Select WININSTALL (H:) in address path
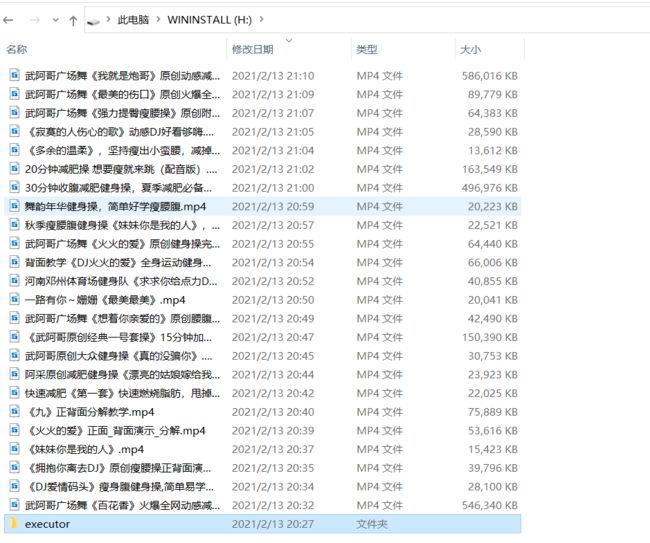The height and width of the screenshot is (543, 650). coord(209,20)
